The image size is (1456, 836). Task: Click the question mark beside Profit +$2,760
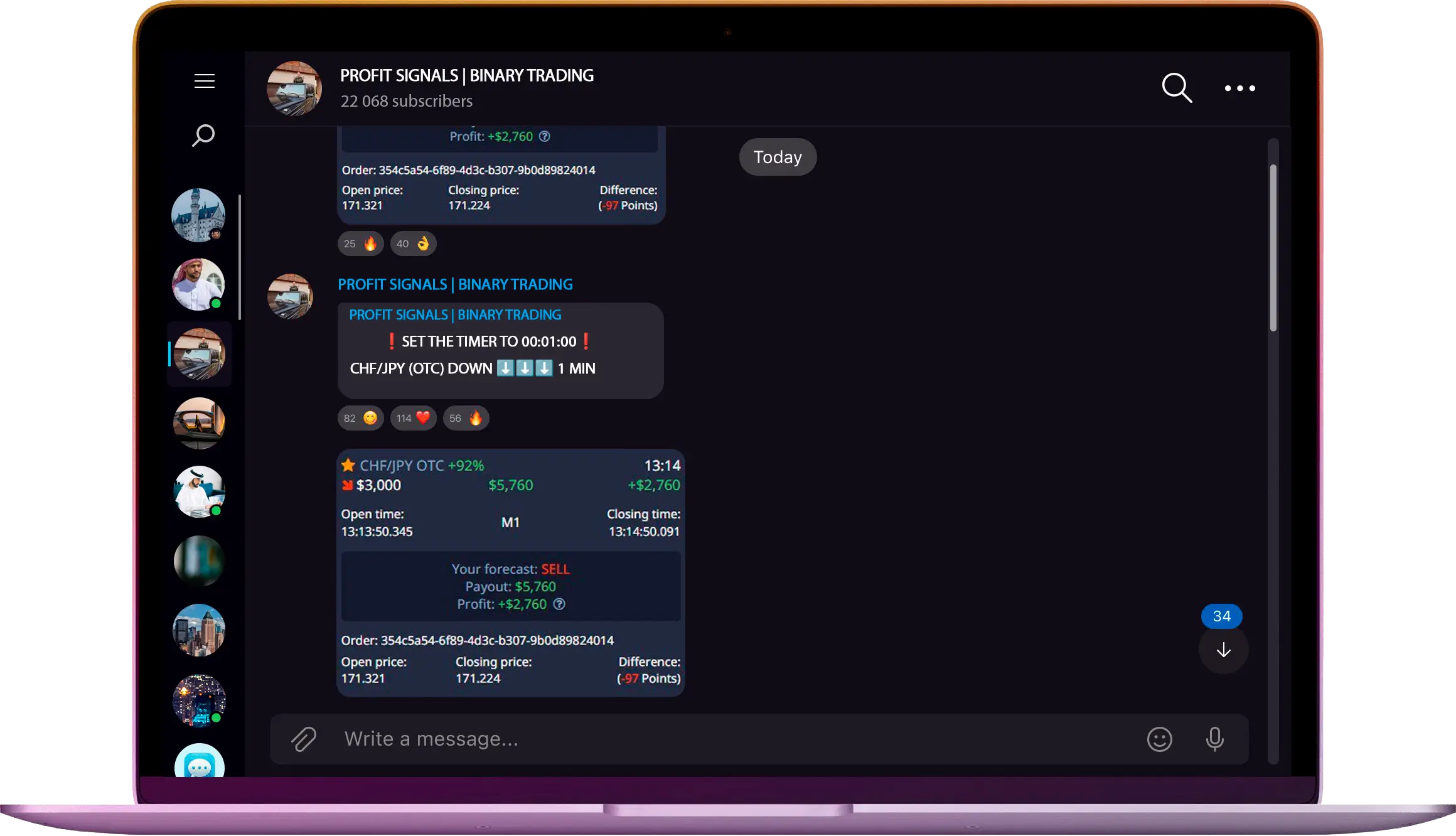coord(559,604)
